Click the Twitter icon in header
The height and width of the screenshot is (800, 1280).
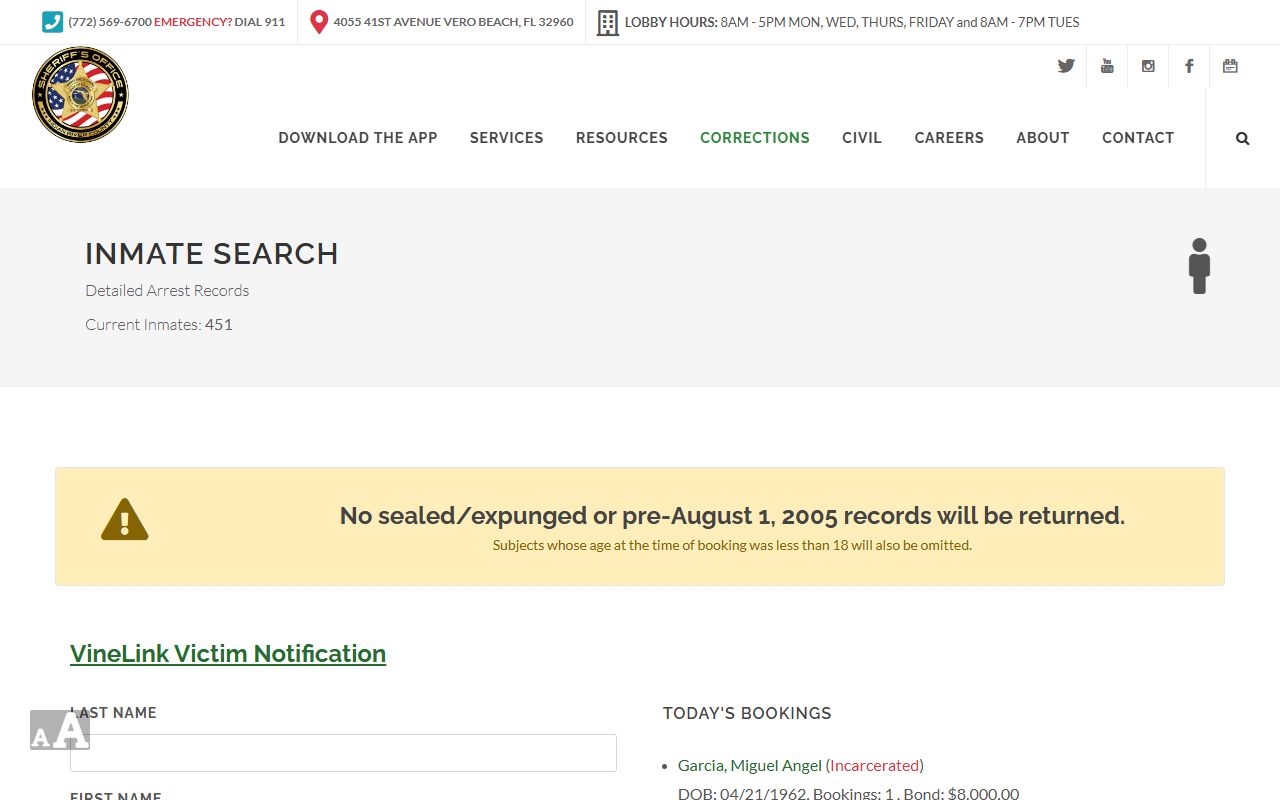click(1066, 66)
